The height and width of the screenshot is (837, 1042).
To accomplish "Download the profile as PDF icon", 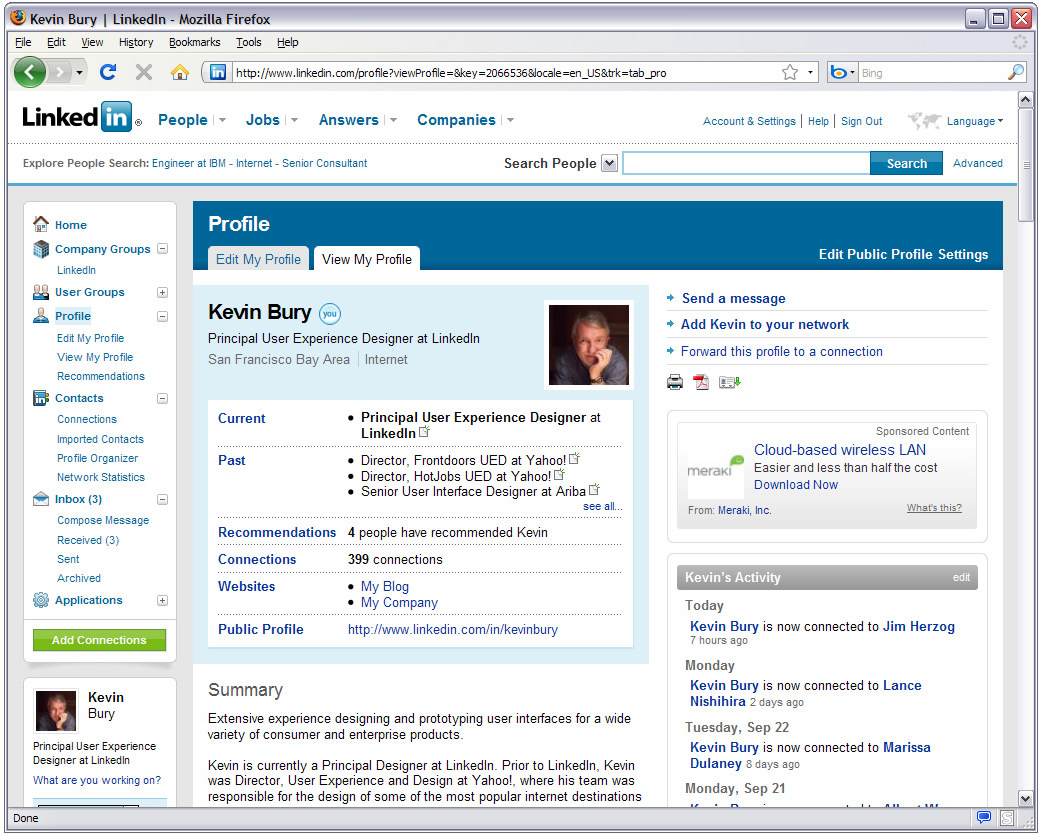I will click(701, 382).
